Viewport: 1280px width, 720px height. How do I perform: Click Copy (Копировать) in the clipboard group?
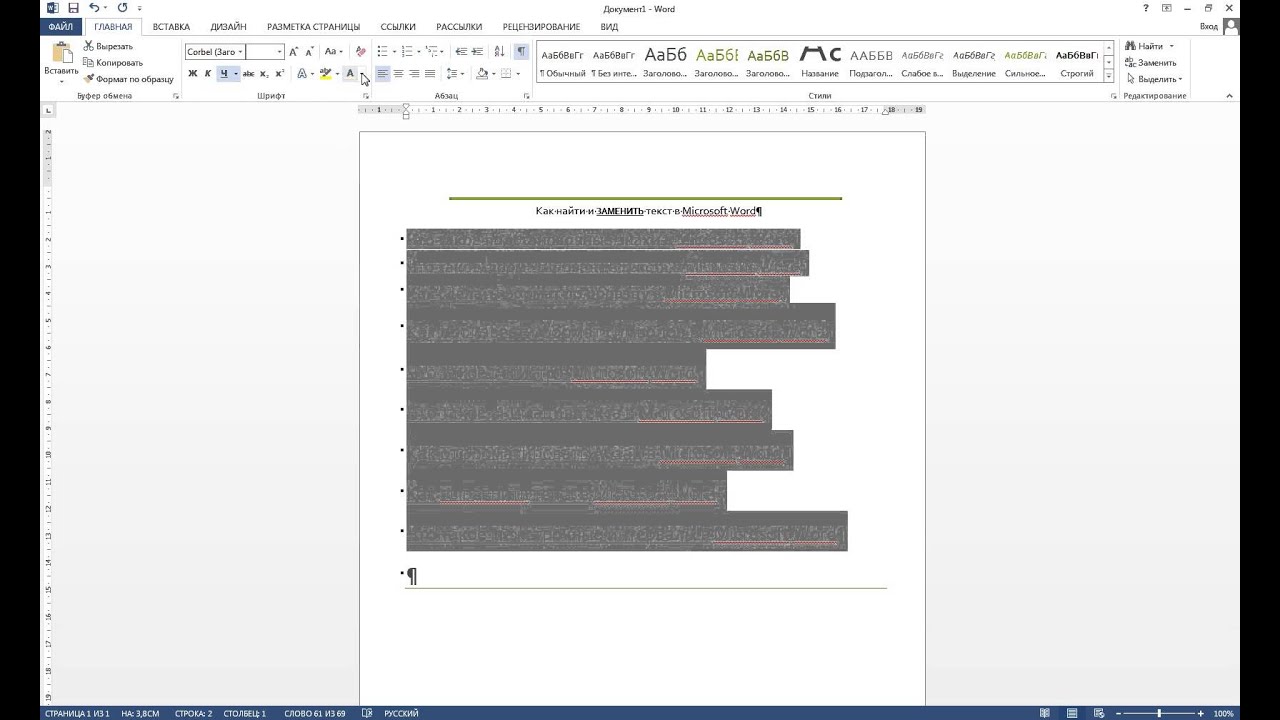[113, 62]
